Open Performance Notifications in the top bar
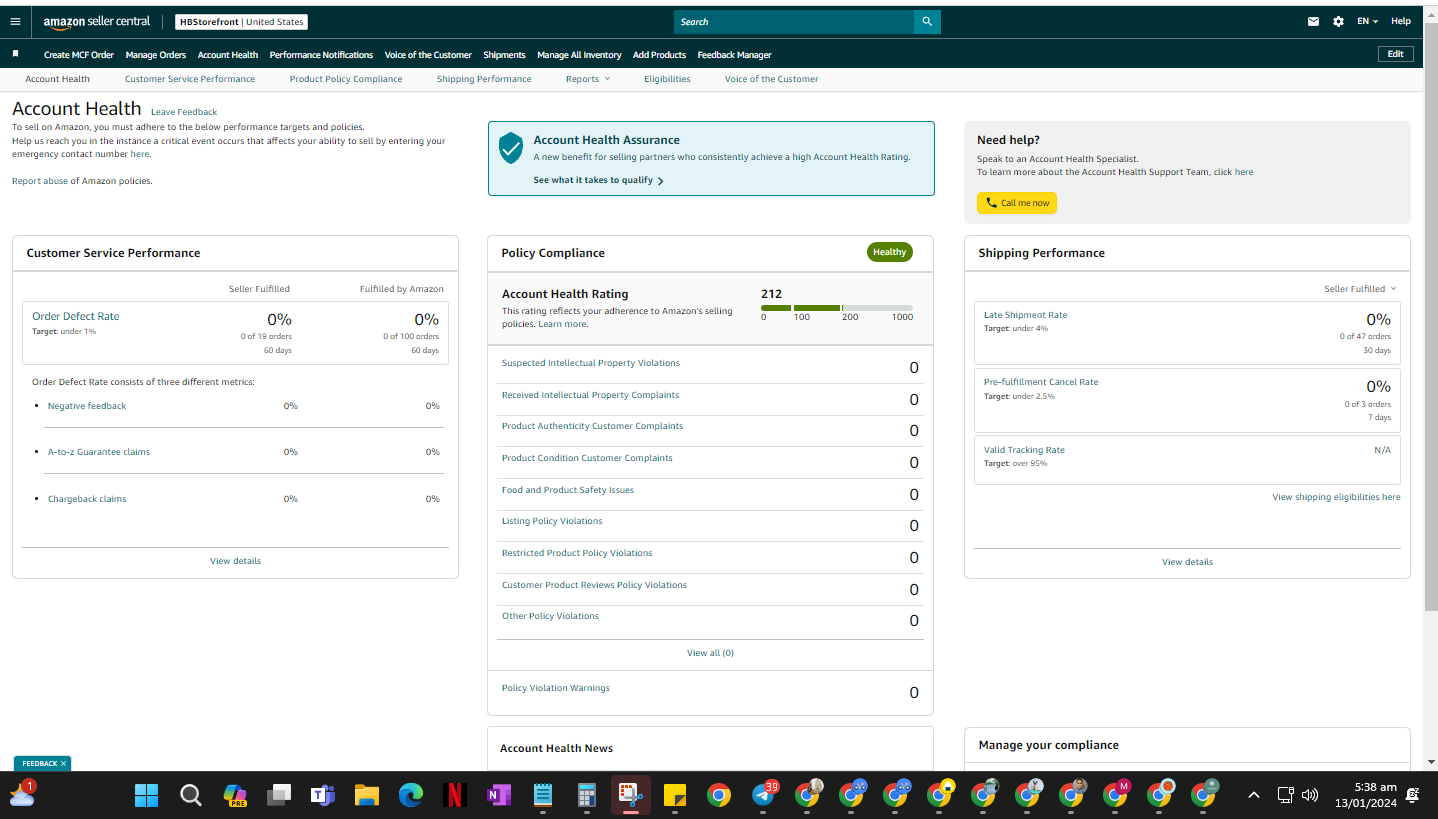Viewport: 1438px width, 819px height. [x=321, y=55]
